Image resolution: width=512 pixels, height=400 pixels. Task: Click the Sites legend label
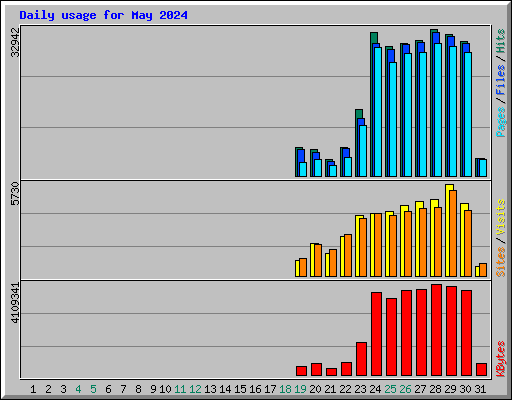[x=501, y=262]
